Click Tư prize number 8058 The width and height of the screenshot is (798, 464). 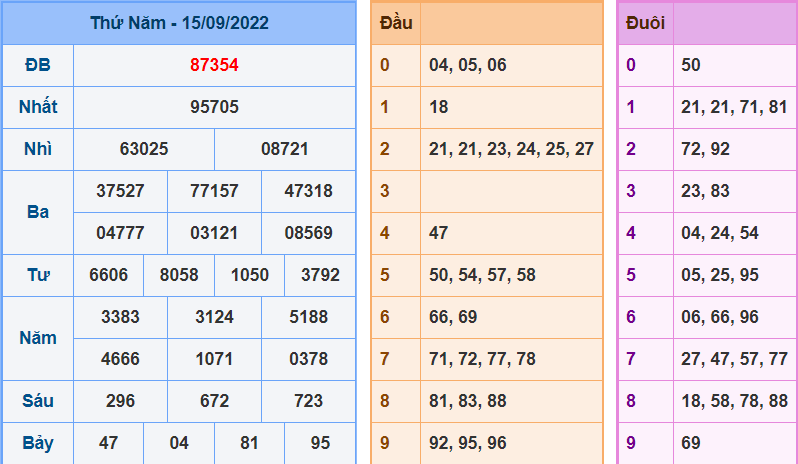(x=179, y=275)
